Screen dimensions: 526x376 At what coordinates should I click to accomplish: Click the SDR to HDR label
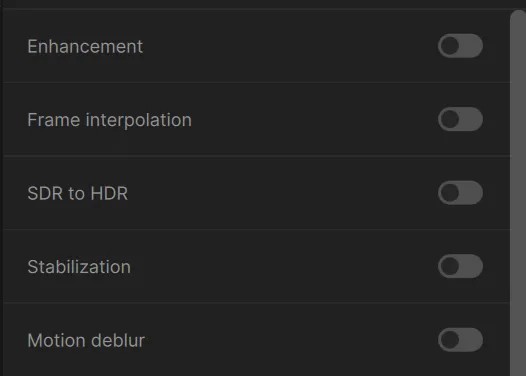(x=77, y=194)
